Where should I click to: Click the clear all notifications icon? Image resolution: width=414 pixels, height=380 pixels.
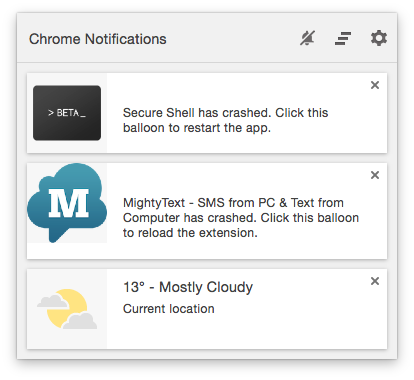(x=343, y=38)
